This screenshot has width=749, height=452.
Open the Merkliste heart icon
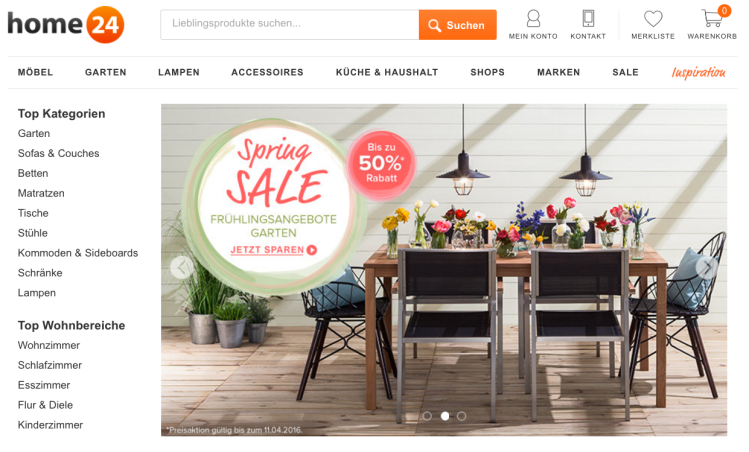point(653,19)
